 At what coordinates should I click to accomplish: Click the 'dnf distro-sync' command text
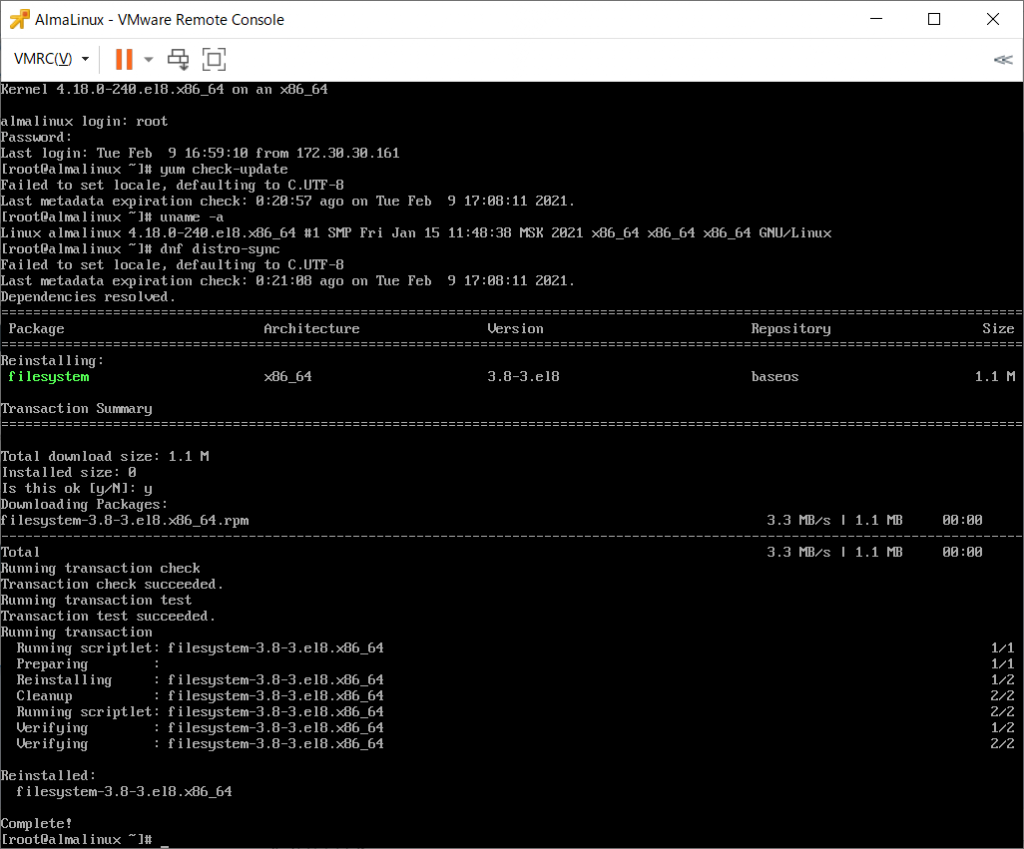pyautogui.click(x=219, y=249)
